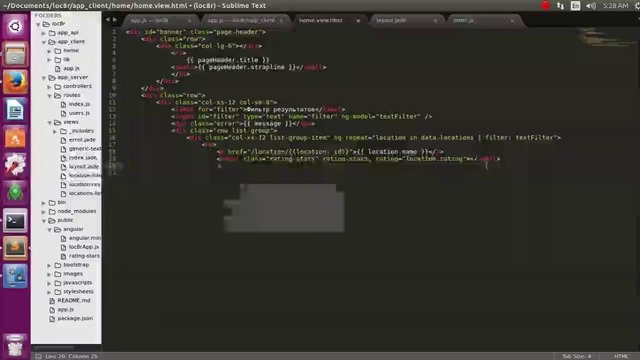The image size is (640, 360).
Task: Open root-level app.js below README.md
Action: (x=65, y=309)
